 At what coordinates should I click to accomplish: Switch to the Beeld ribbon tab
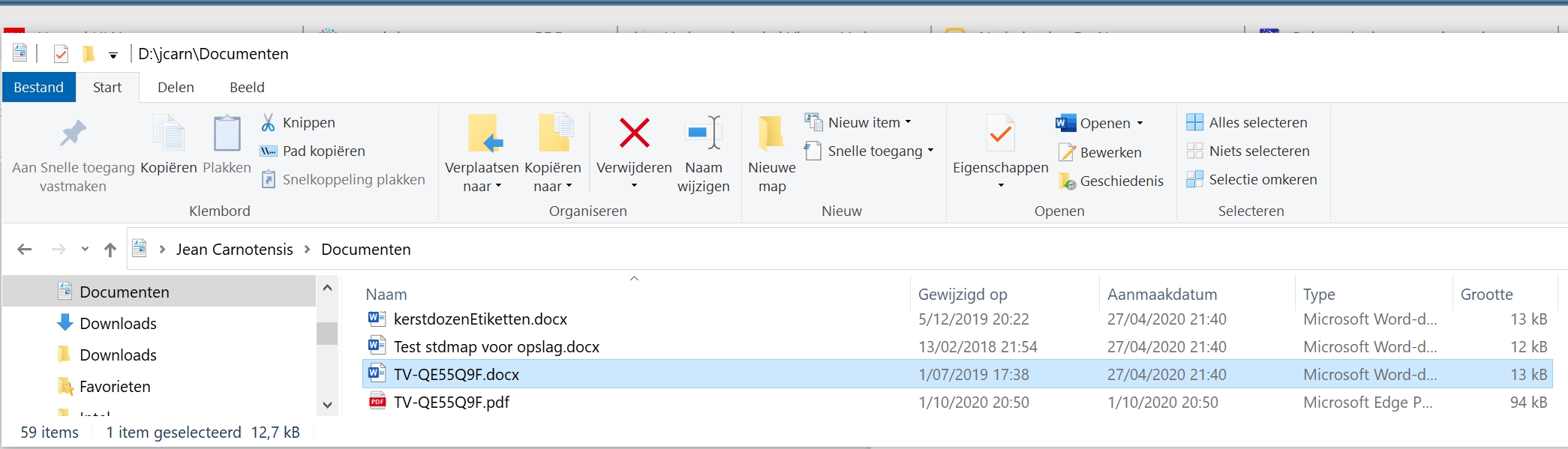[247, 87]
